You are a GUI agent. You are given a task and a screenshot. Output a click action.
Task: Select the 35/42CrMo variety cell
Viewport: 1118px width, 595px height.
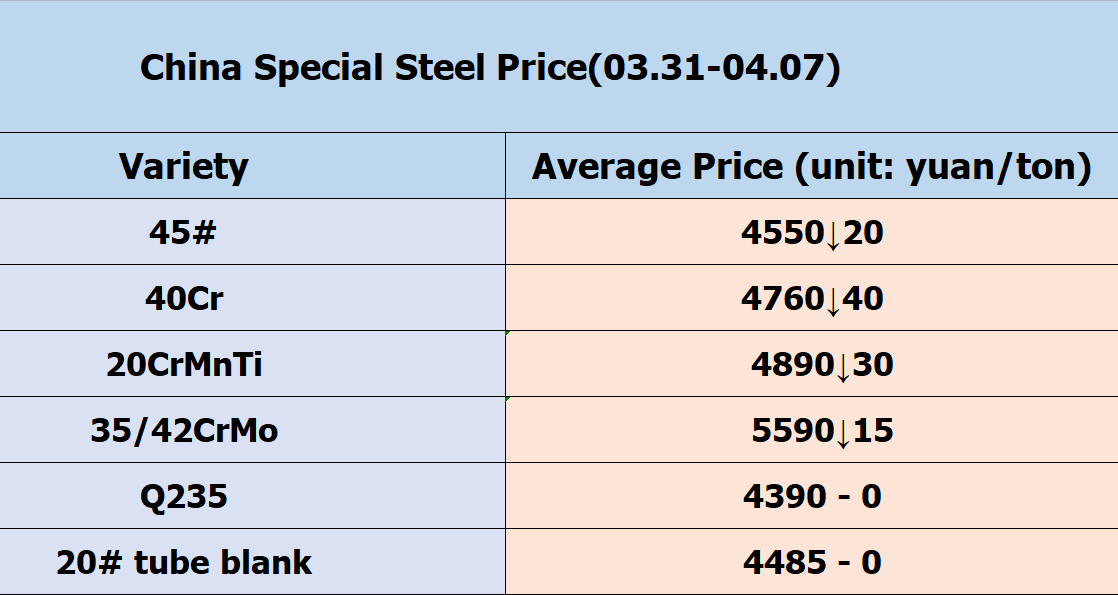pyautogui.click(x=184, y=430)
